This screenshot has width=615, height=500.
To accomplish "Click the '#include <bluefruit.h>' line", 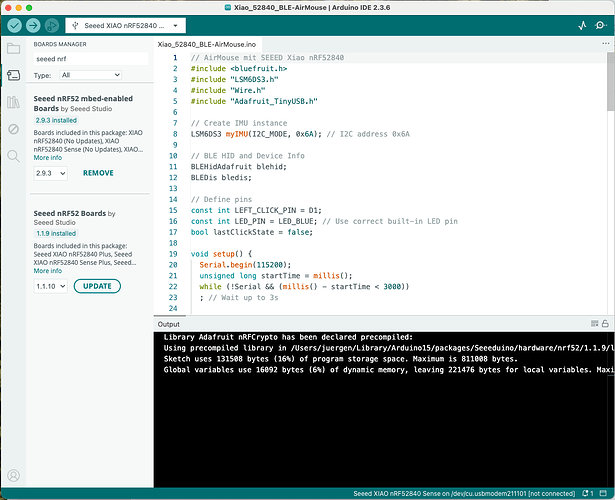I will (x=239, y=69).
